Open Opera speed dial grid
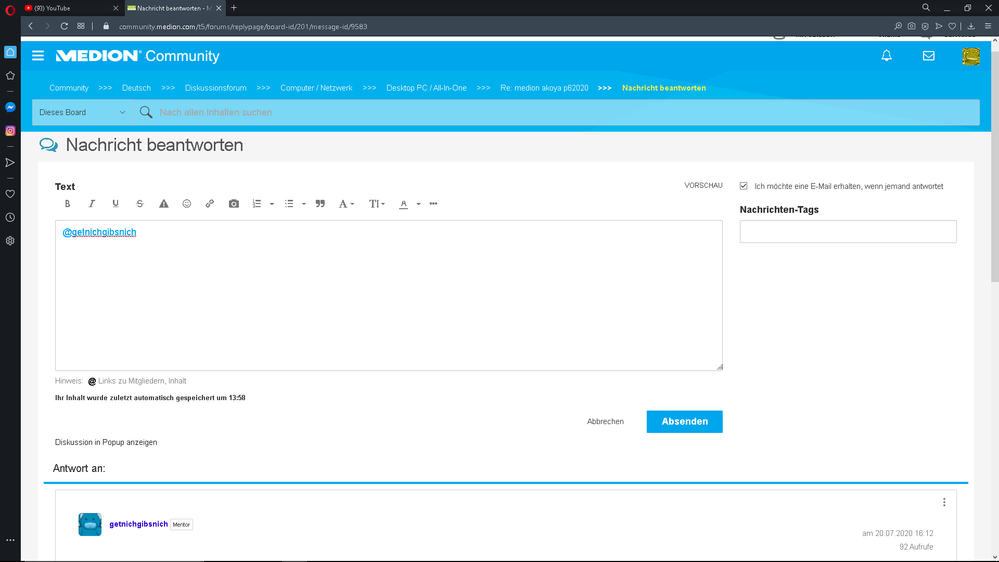The image size is (999, 562). click(81, 26)
